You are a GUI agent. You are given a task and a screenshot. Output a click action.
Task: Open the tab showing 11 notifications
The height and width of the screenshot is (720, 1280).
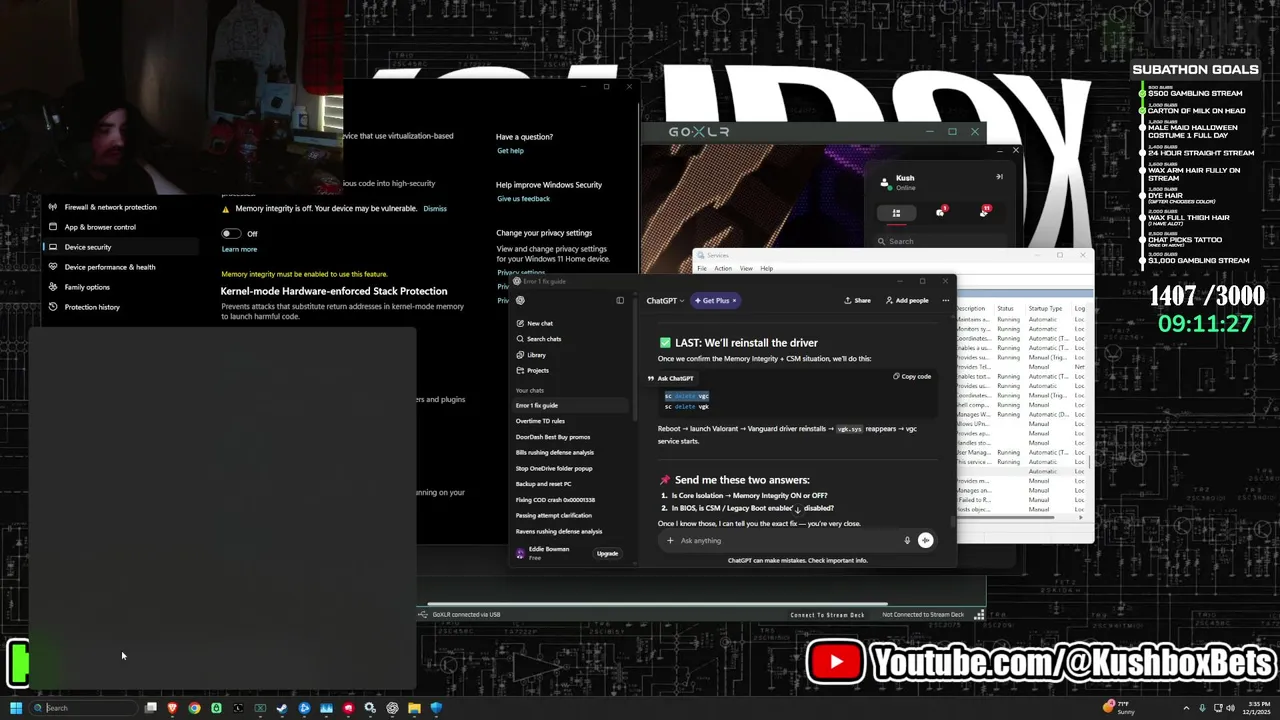pos(984,212)
